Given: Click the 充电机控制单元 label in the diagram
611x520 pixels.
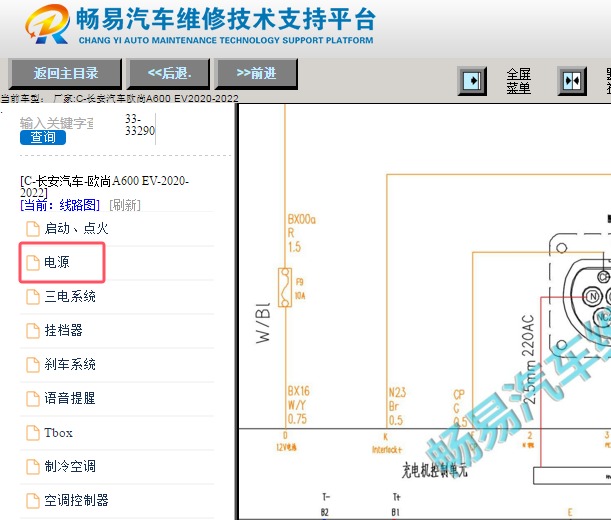Looking at the screenshot, I should [x=434, y=470].
